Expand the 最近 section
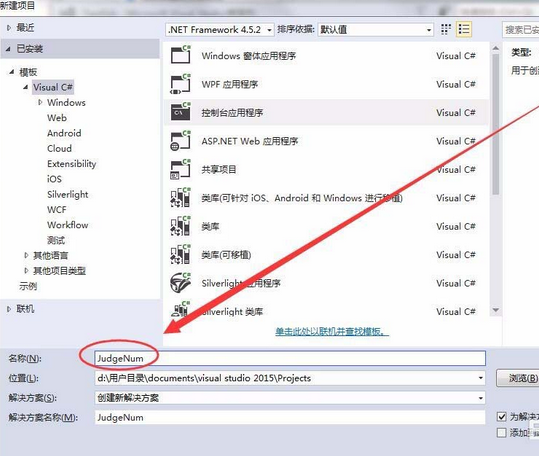This screenshot has height=456, width=539. click(9, 28)
